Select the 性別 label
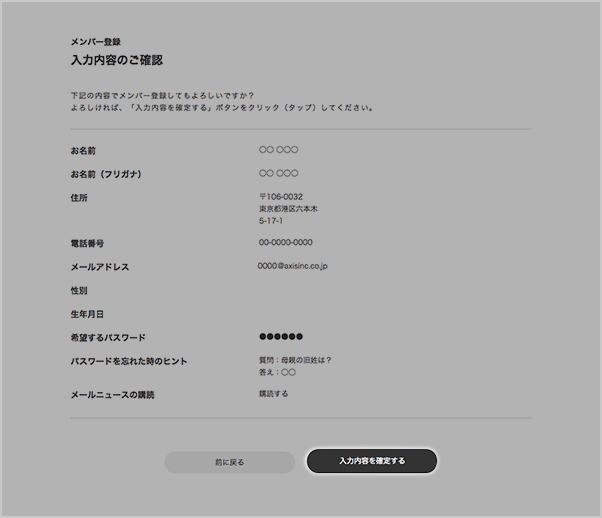This screenshot has width=602, height=518. [x=79, y=290]
